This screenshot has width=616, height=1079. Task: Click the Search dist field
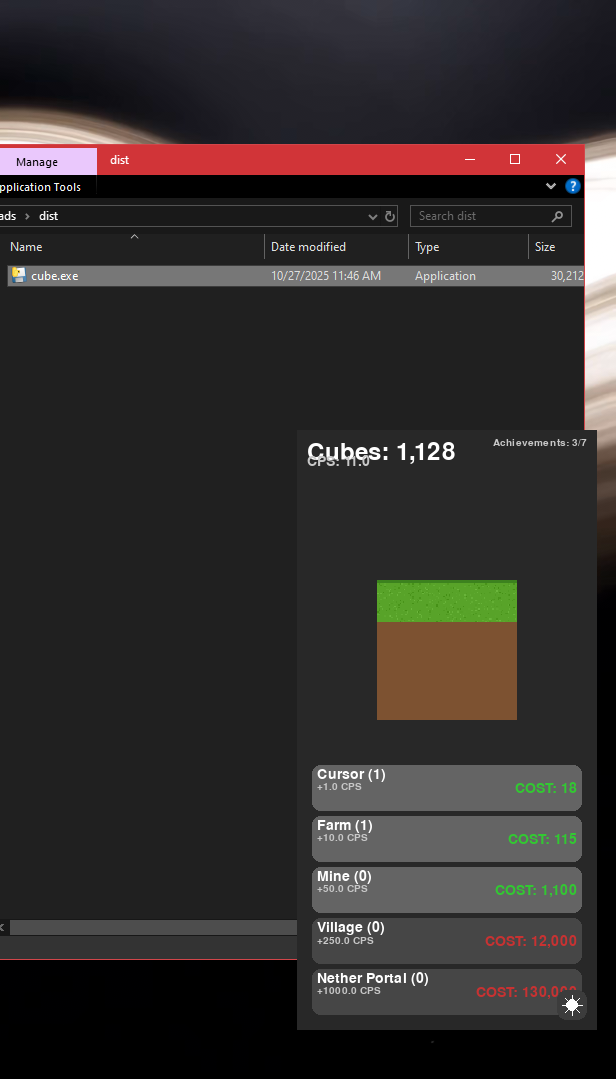pos(491,216)
